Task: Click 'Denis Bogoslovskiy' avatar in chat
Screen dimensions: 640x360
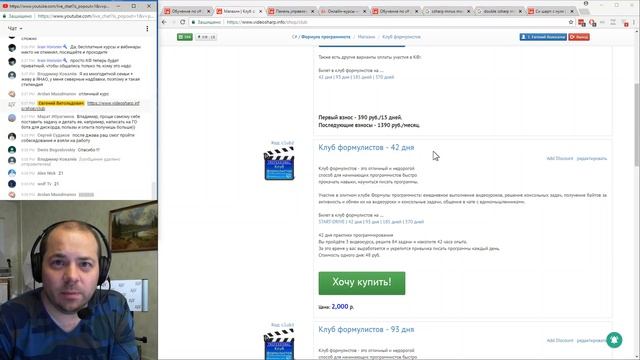Action: coord(12,150)
